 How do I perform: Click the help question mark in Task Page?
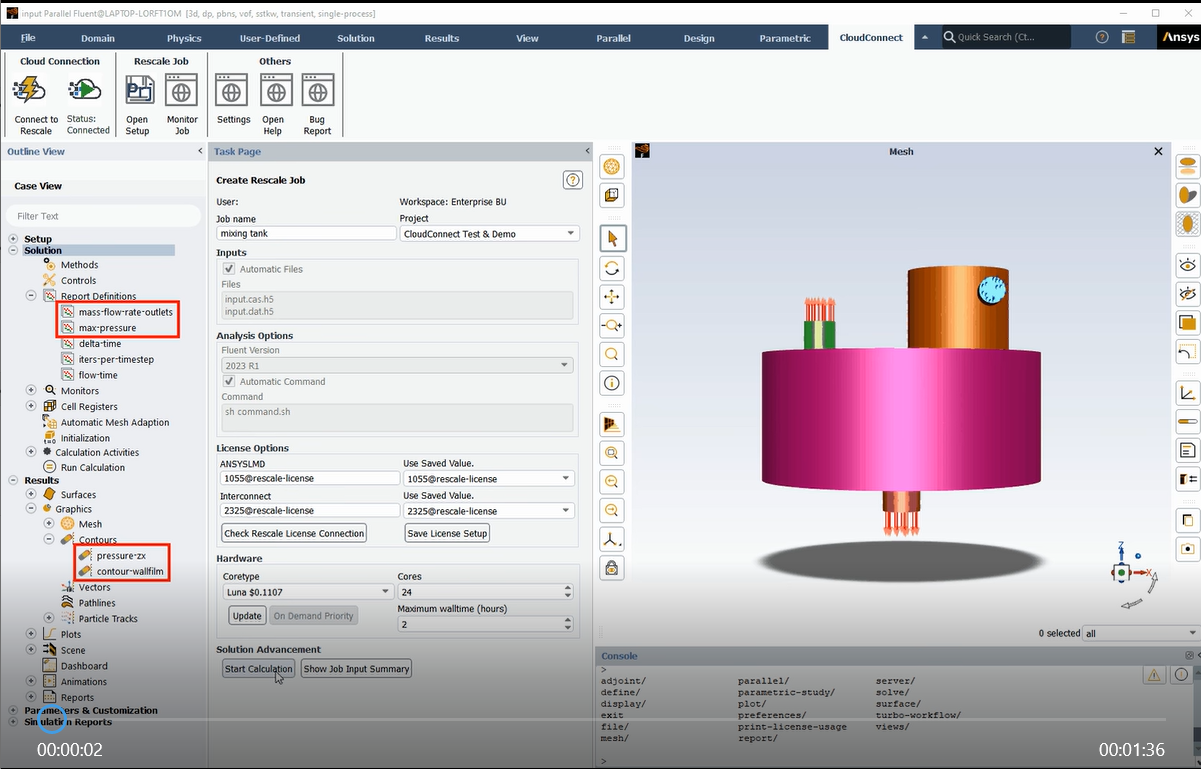tap(572, 180)
